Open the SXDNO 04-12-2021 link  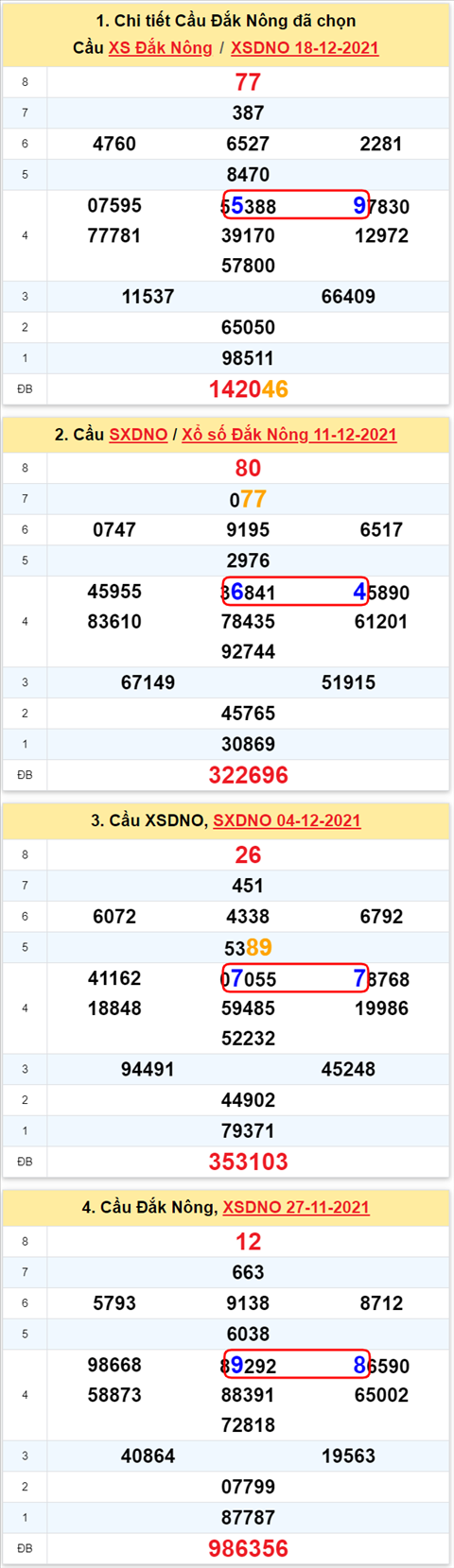tap(287, 820)
